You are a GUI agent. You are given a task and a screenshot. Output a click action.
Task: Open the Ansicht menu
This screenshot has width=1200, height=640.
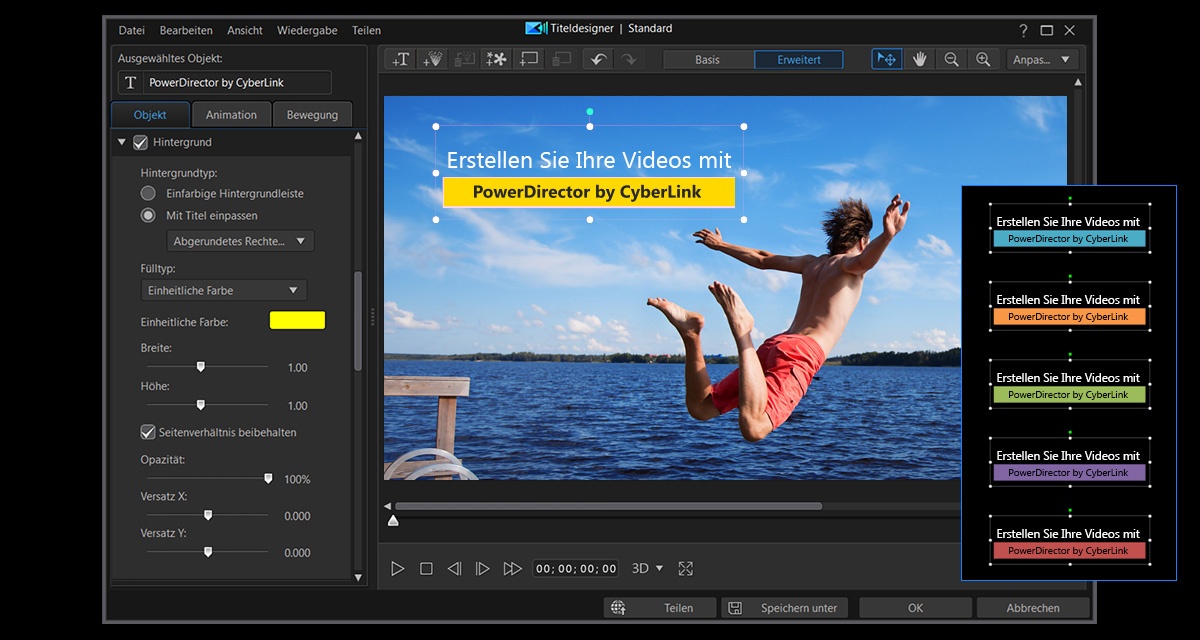(x=245, y=30)
